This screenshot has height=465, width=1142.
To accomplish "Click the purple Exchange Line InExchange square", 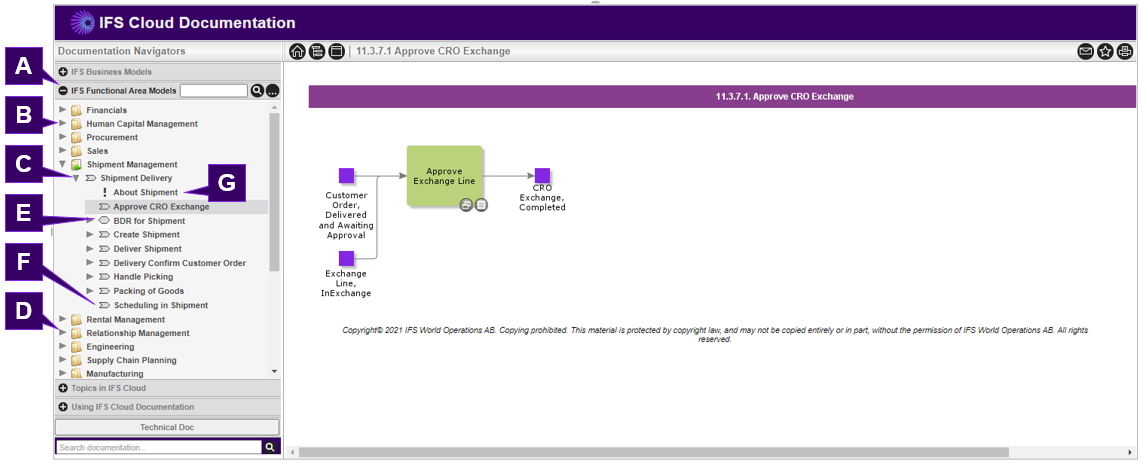I will click(347, 258).
